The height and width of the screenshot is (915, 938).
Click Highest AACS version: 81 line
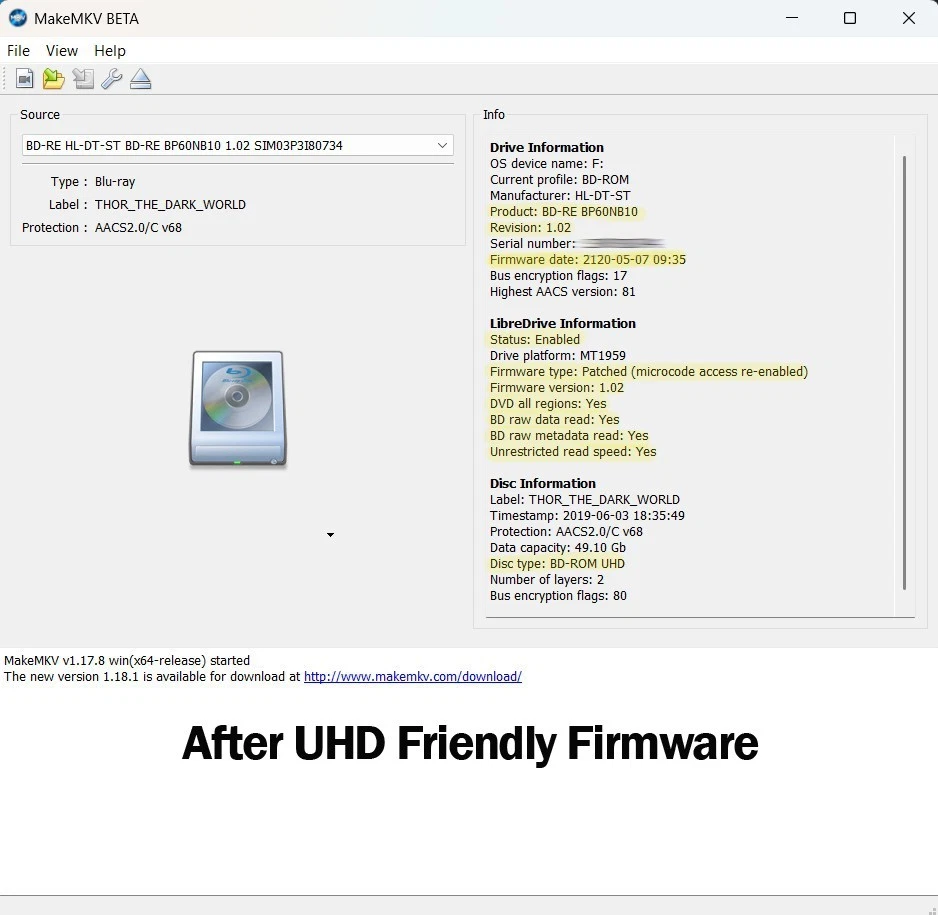tap(562, 292)
